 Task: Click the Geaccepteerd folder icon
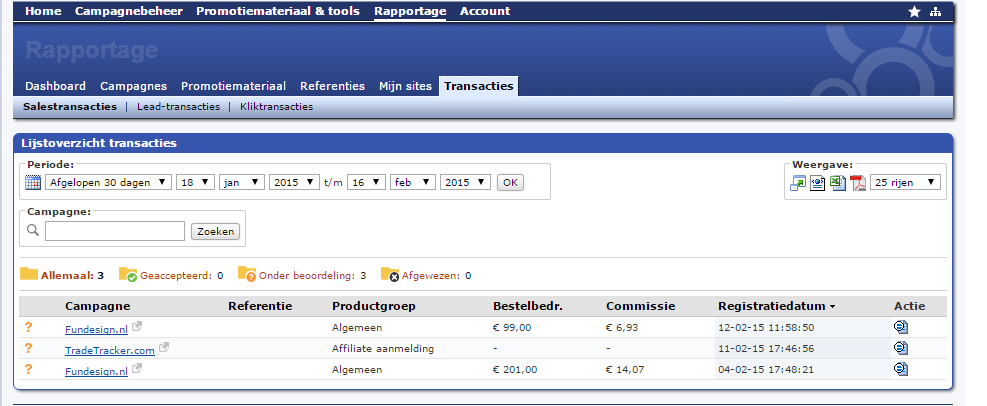pos(128,274)
